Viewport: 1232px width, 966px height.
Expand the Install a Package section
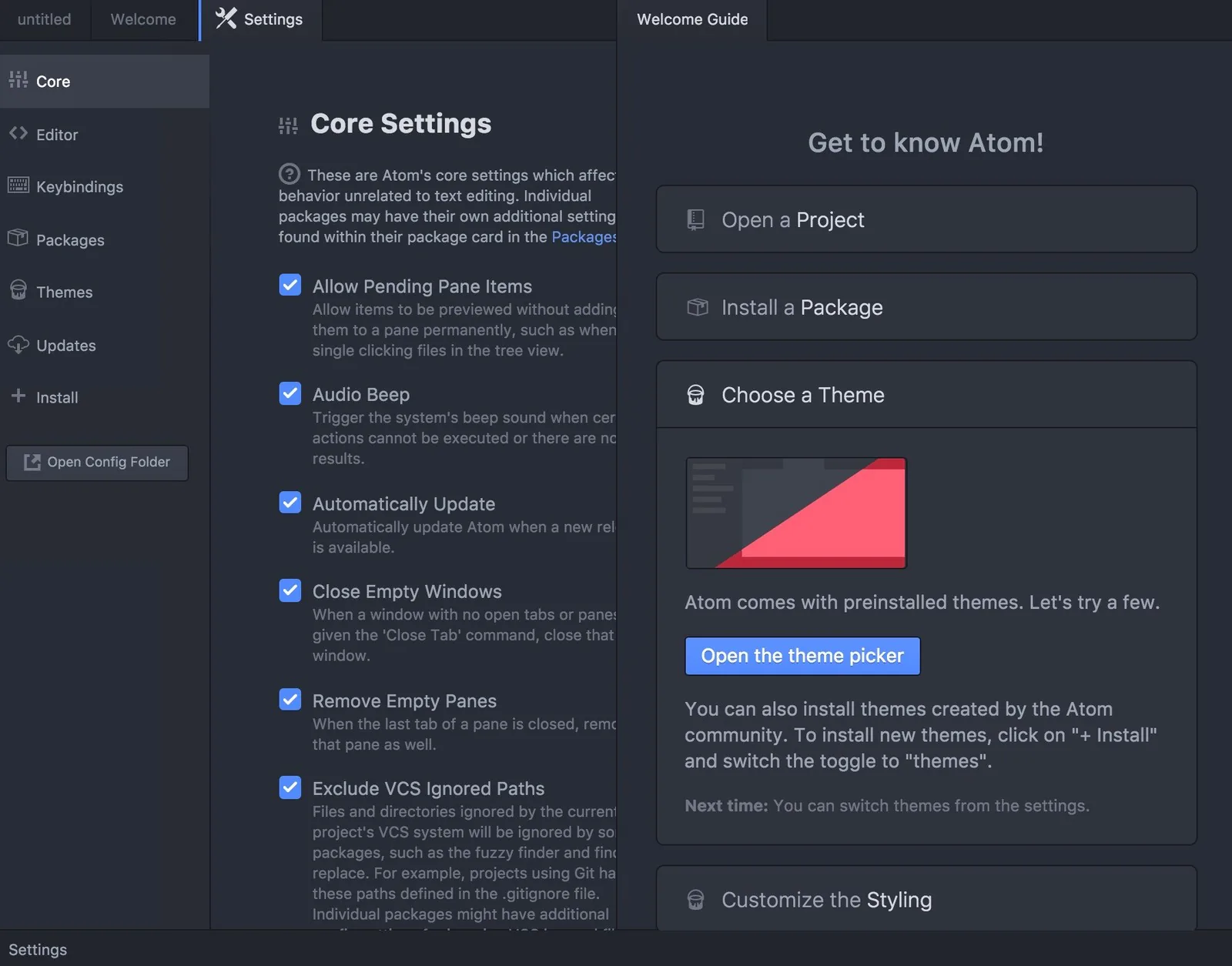point(926,307)
